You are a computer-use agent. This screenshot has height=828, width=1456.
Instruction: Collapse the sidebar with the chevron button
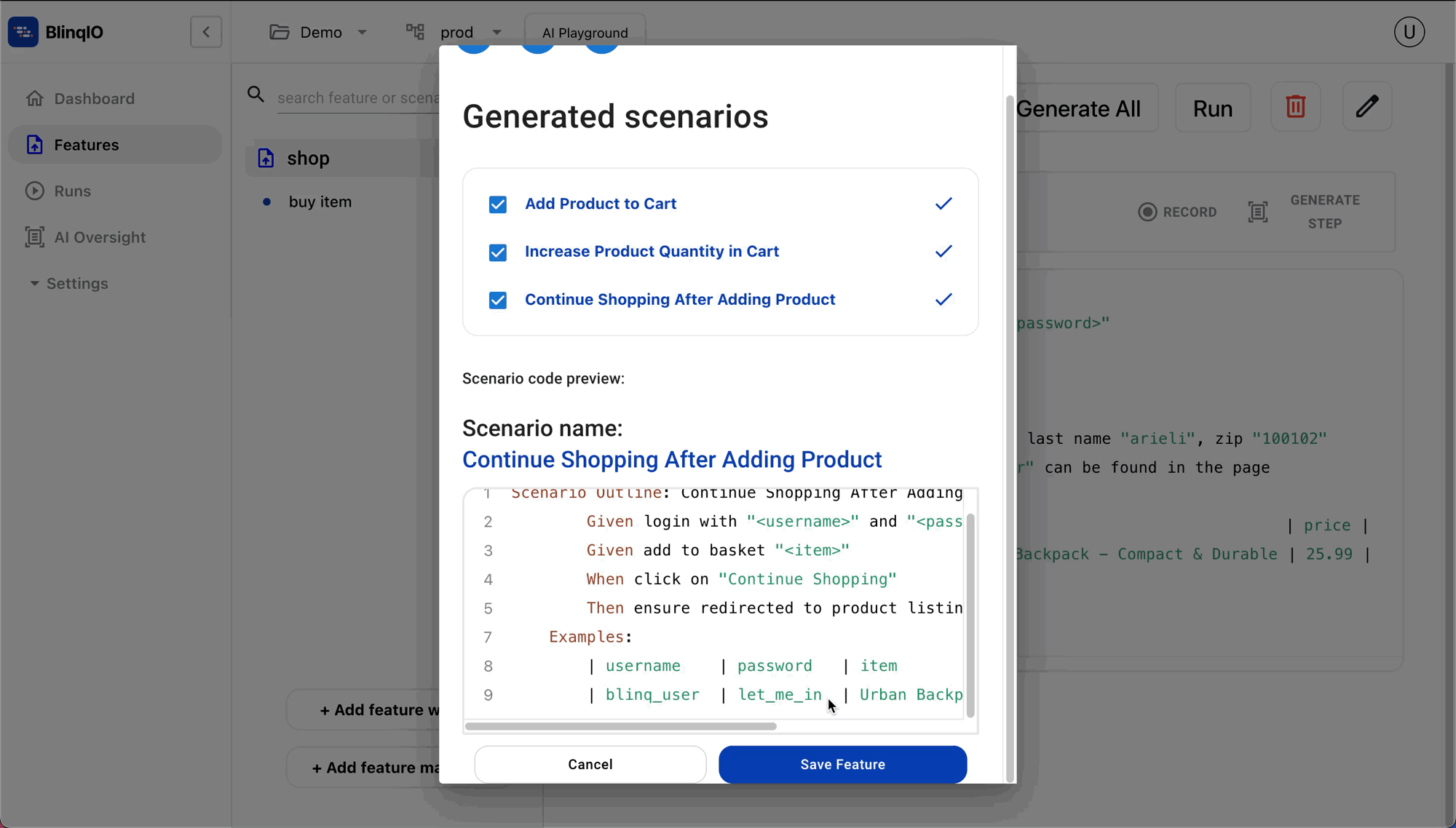point(206,32)
